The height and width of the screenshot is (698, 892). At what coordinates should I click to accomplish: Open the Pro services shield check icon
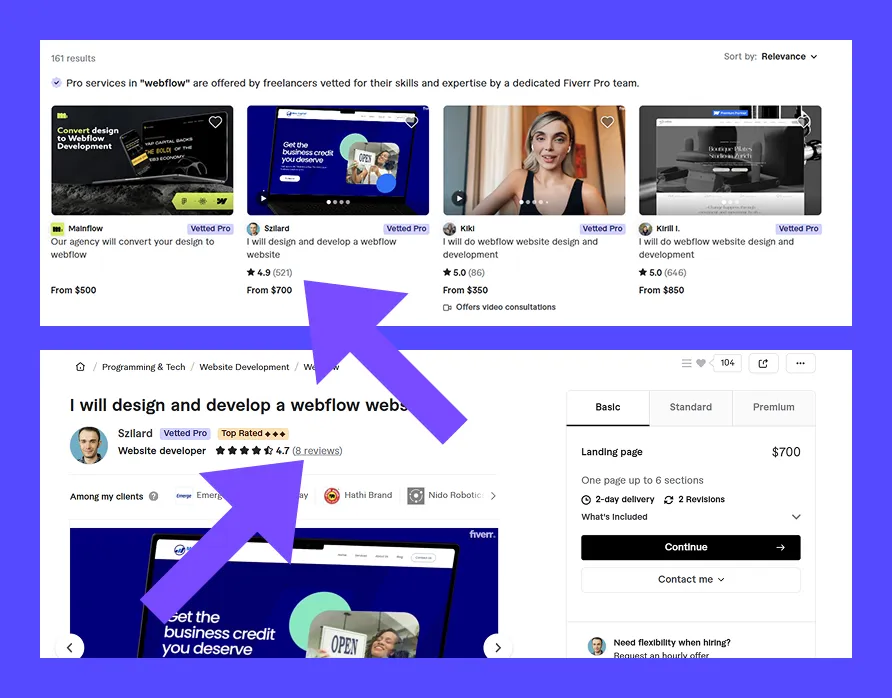click(56, 82)
